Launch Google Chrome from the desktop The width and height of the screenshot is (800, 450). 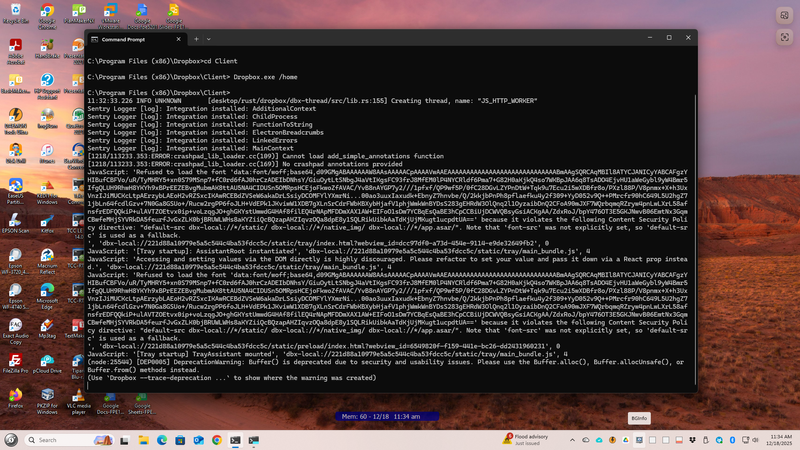point(47,13)
